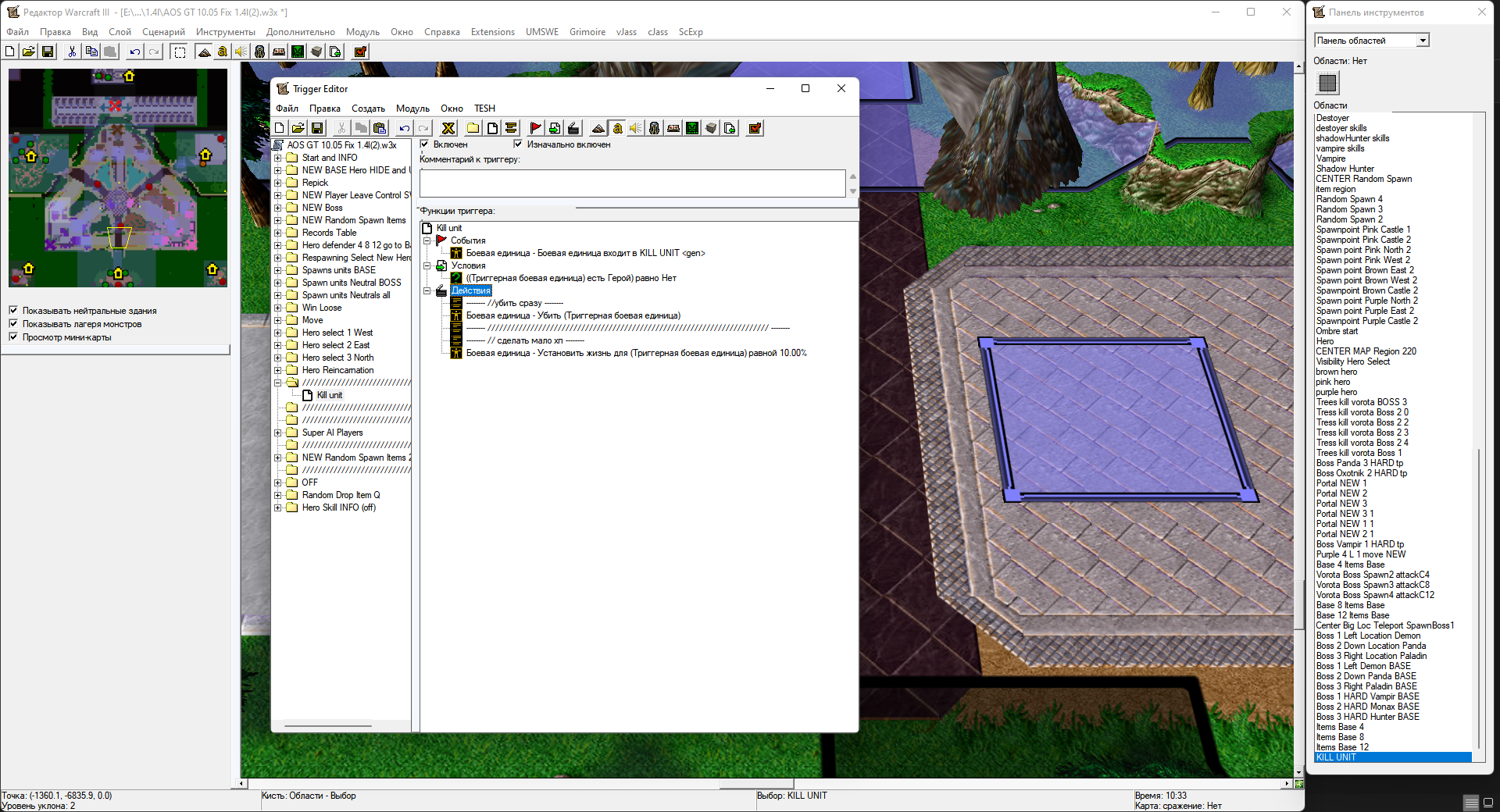Collapse the 'Действия' section
This screenshot has height=812, width=1500.
tap(427, 290)
